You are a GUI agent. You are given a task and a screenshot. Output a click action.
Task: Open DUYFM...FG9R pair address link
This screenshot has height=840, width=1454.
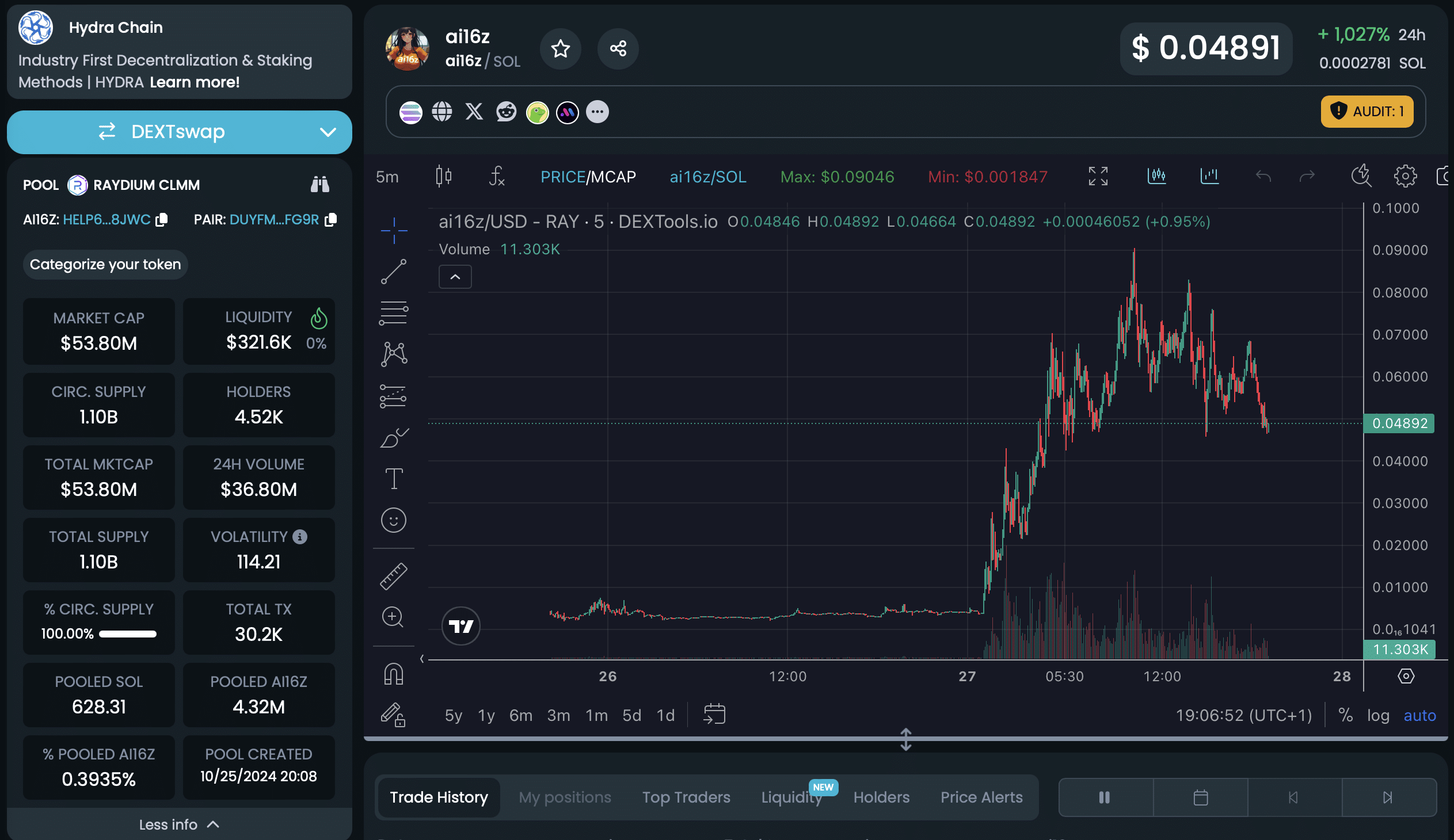point(274,220)
